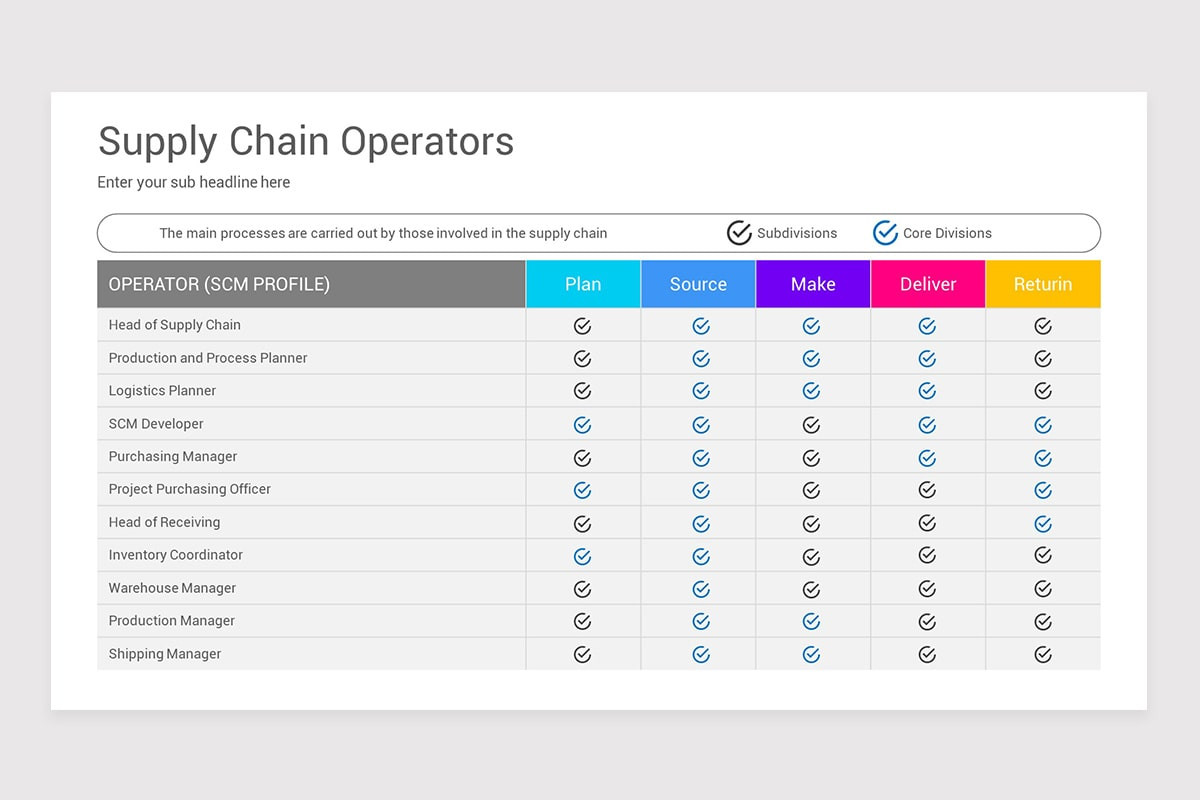Viewport: 1200px width, 800px height.
Task: Select the blue Source column header
Action: 698,284
